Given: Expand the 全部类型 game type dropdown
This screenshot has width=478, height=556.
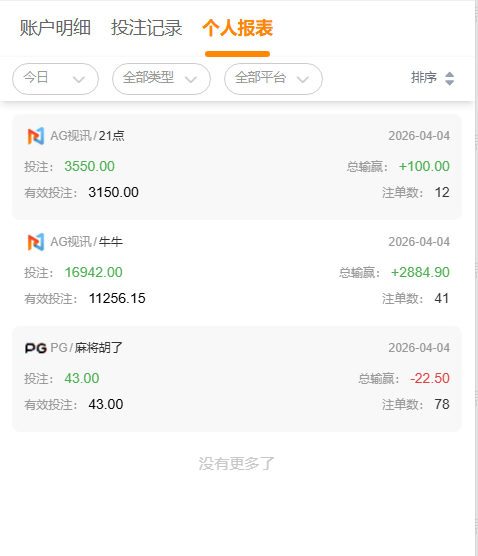Looking at the screenshot, I should click(161, 79).
